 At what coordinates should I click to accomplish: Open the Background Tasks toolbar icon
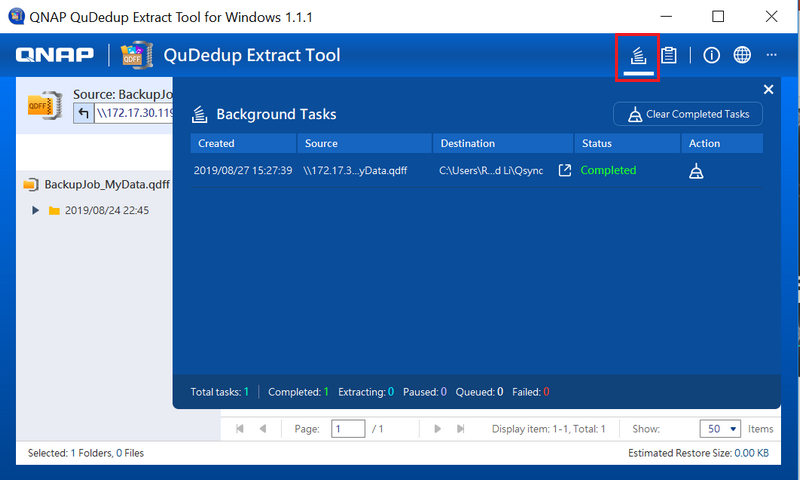(x=638, y=56)
